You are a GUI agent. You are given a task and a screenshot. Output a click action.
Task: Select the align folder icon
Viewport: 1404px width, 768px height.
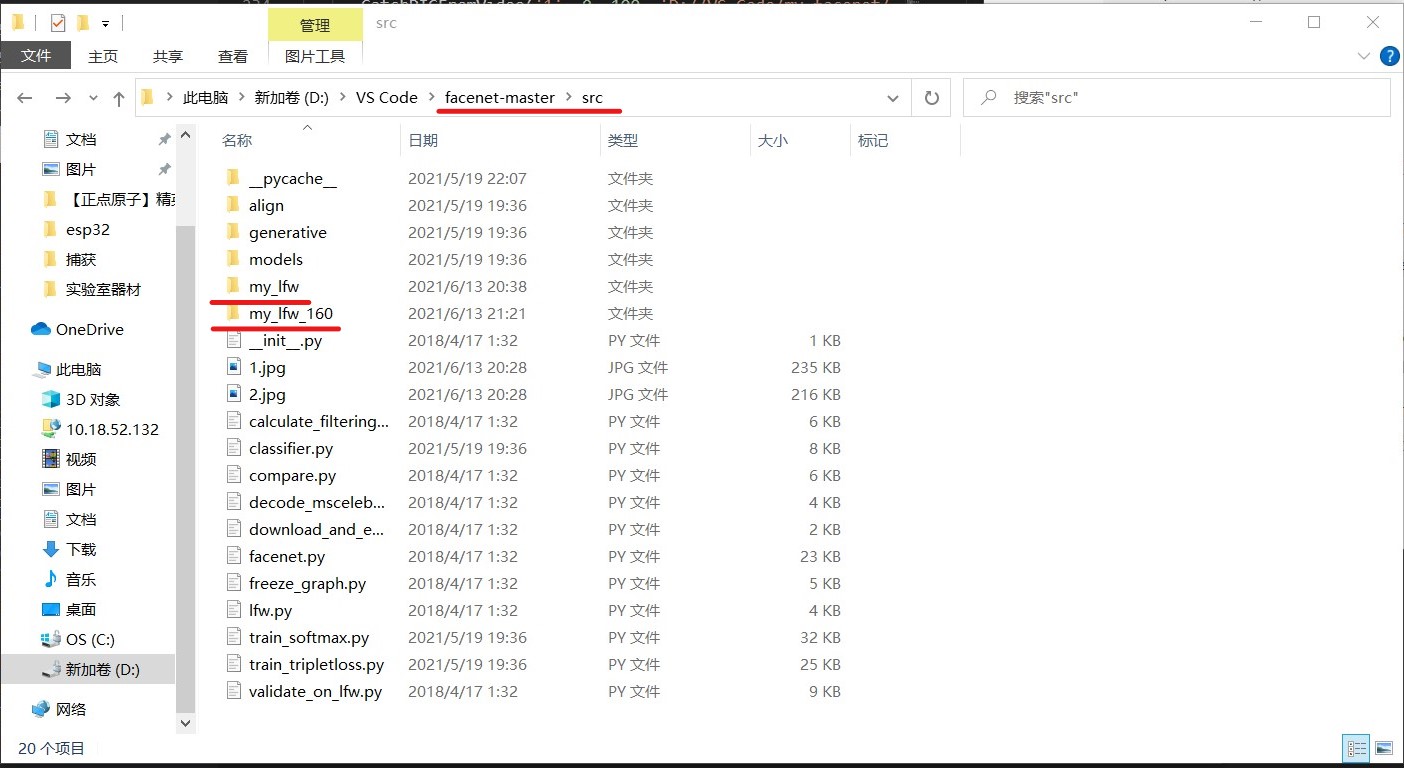click(x=233, y=205)
